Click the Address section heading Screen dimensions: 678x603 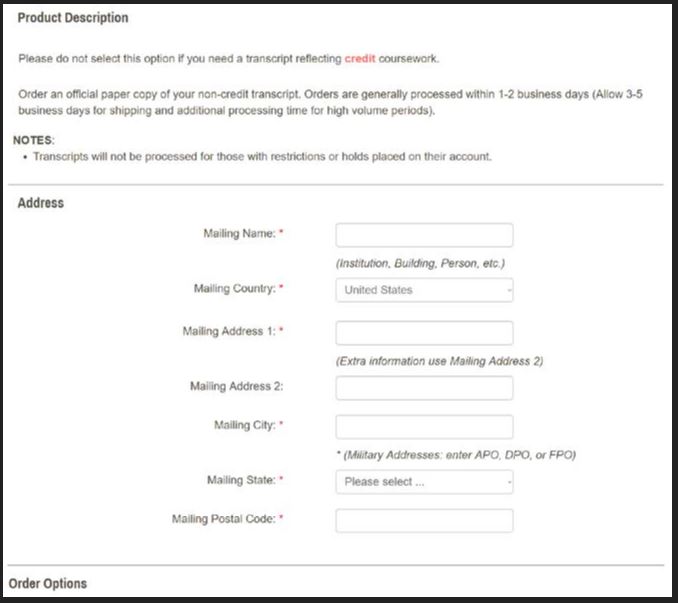click(x=41, y=203)
